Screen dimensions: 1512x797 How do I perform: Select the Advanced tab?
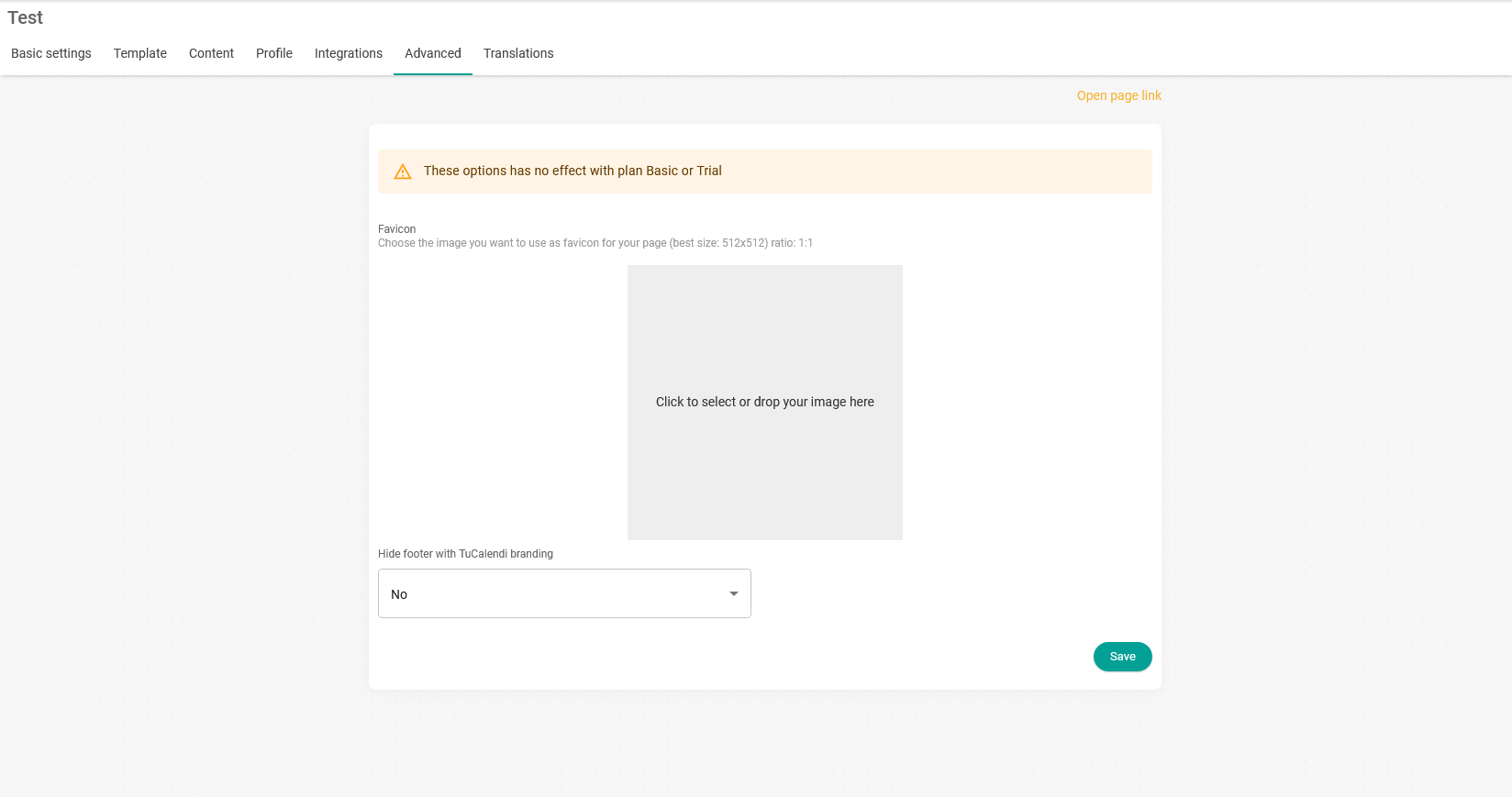(433, 53)
